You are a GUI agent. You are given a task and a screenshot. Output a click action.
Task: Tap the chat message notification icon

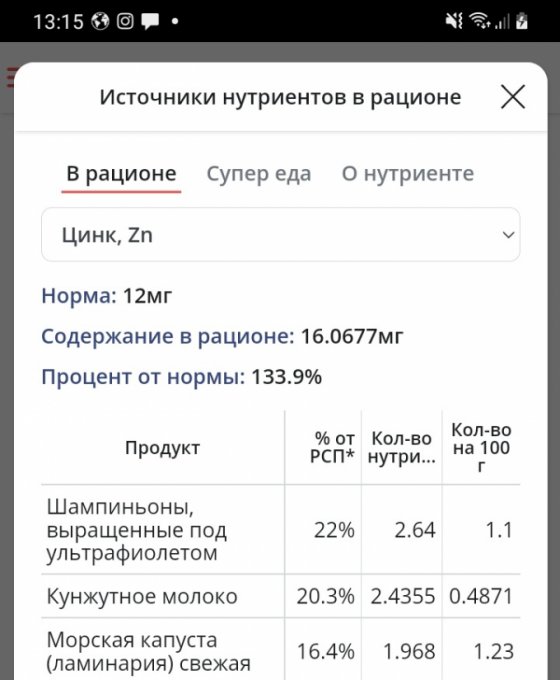point(150,21)
